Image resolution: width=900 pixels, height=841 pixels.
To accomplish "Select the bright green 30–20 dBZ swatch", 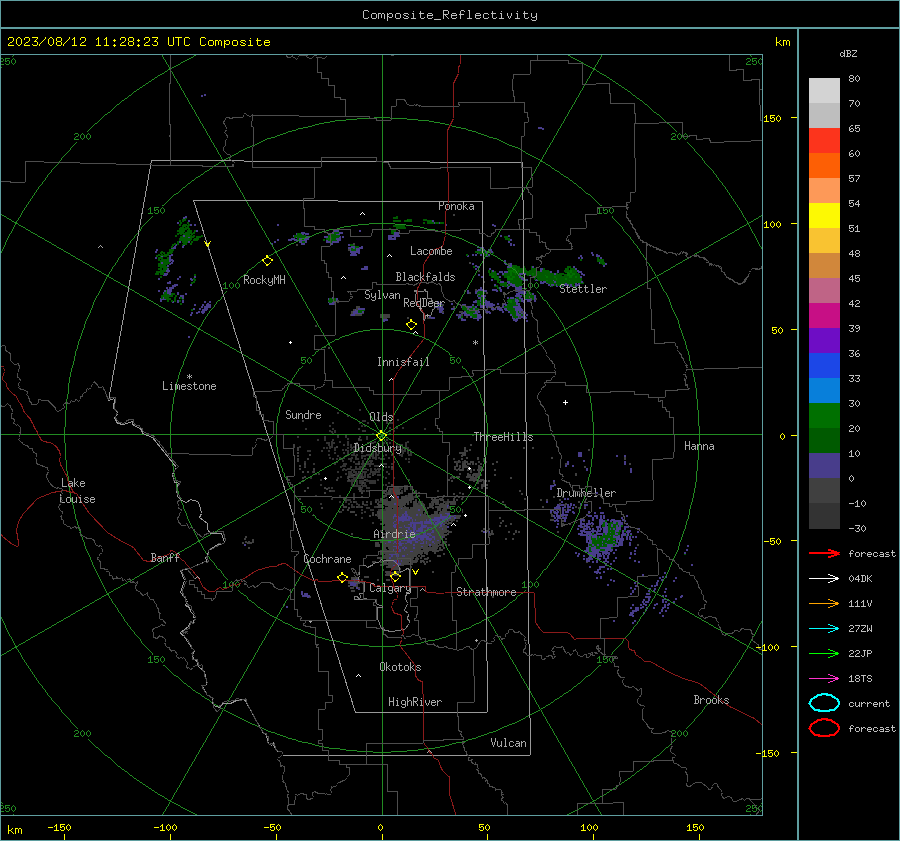I will [824, 416].
